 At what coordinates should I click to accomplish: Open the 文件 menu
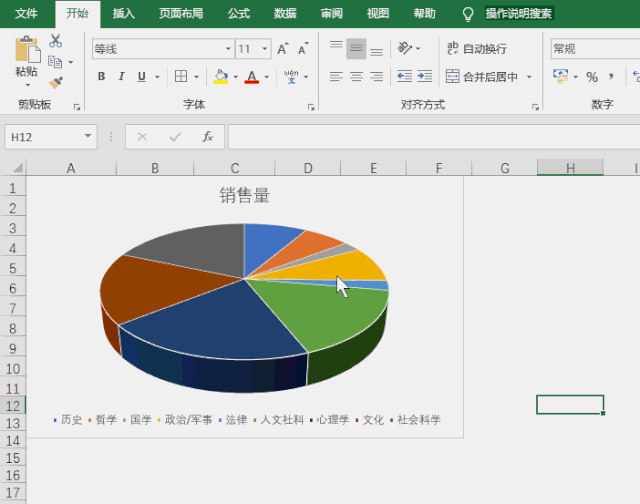click(x=26, y=13)
